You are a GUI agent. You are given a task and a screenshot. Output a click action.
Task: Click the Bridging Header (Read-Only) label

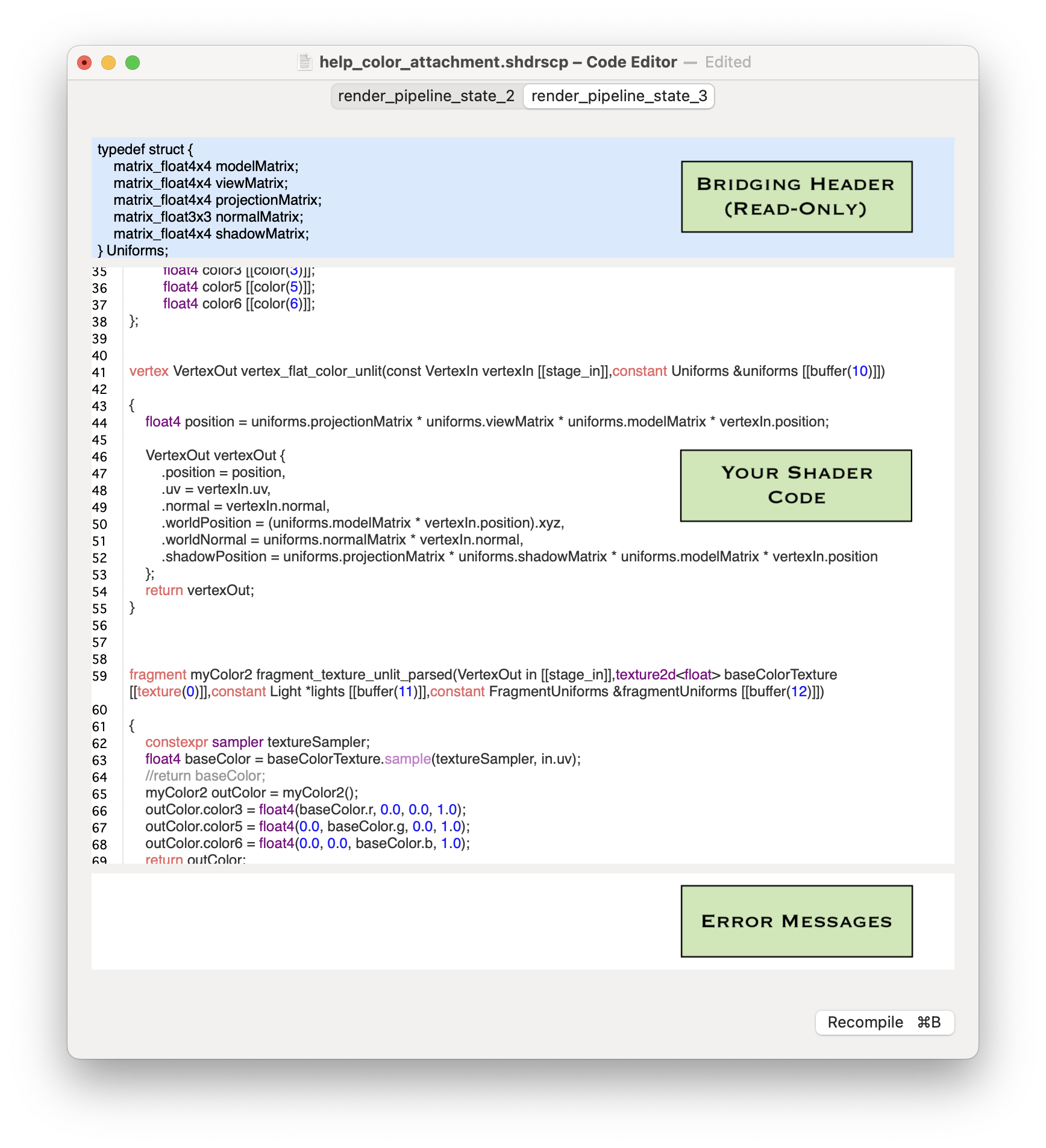tap(796, 197)
